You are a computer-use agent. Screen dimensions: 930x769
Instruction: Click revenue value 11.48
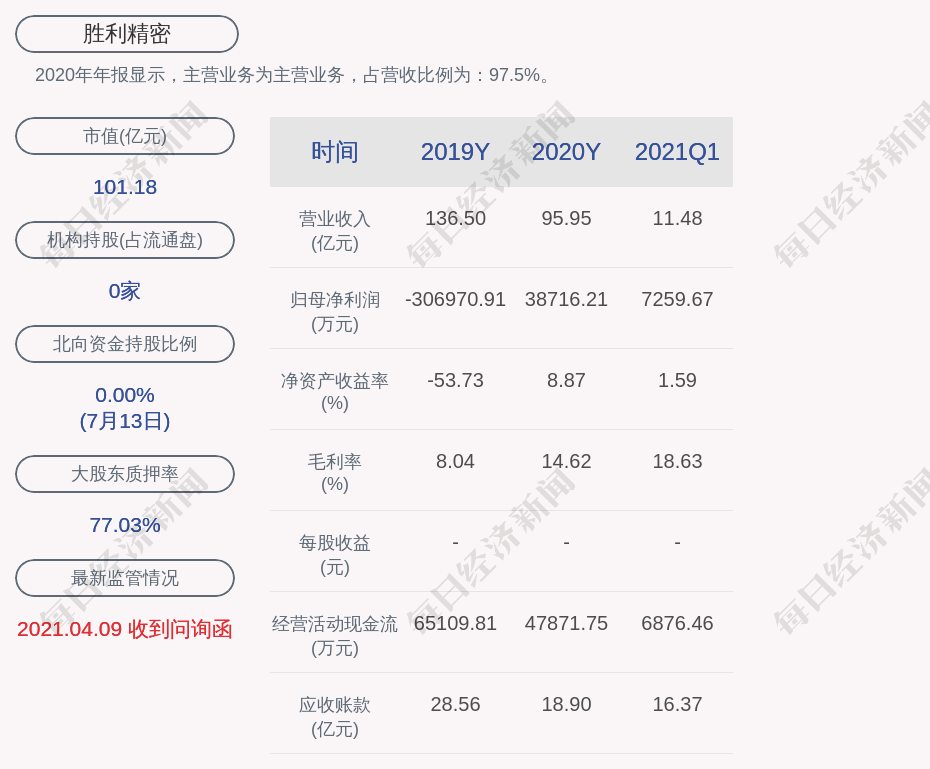pos(677,218)
